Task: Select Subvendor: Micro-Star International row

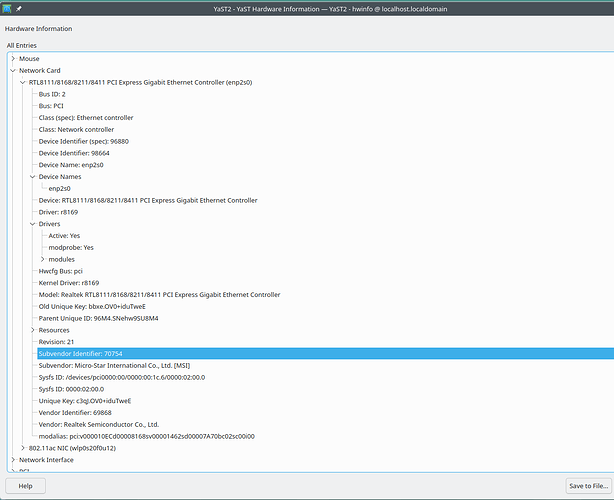Action: [x=114, y=365]
